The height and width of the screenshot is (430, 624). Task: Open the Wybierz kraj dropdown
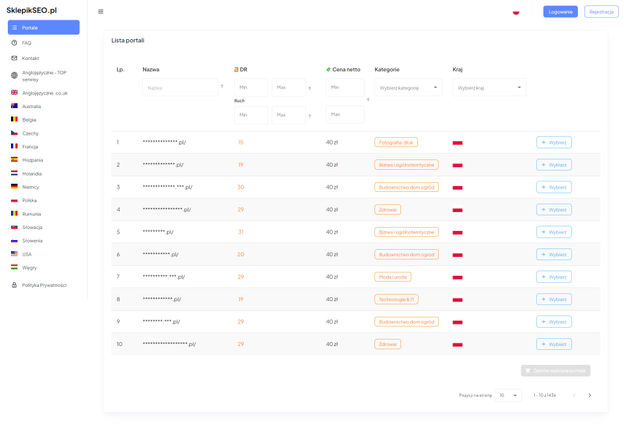489,88
